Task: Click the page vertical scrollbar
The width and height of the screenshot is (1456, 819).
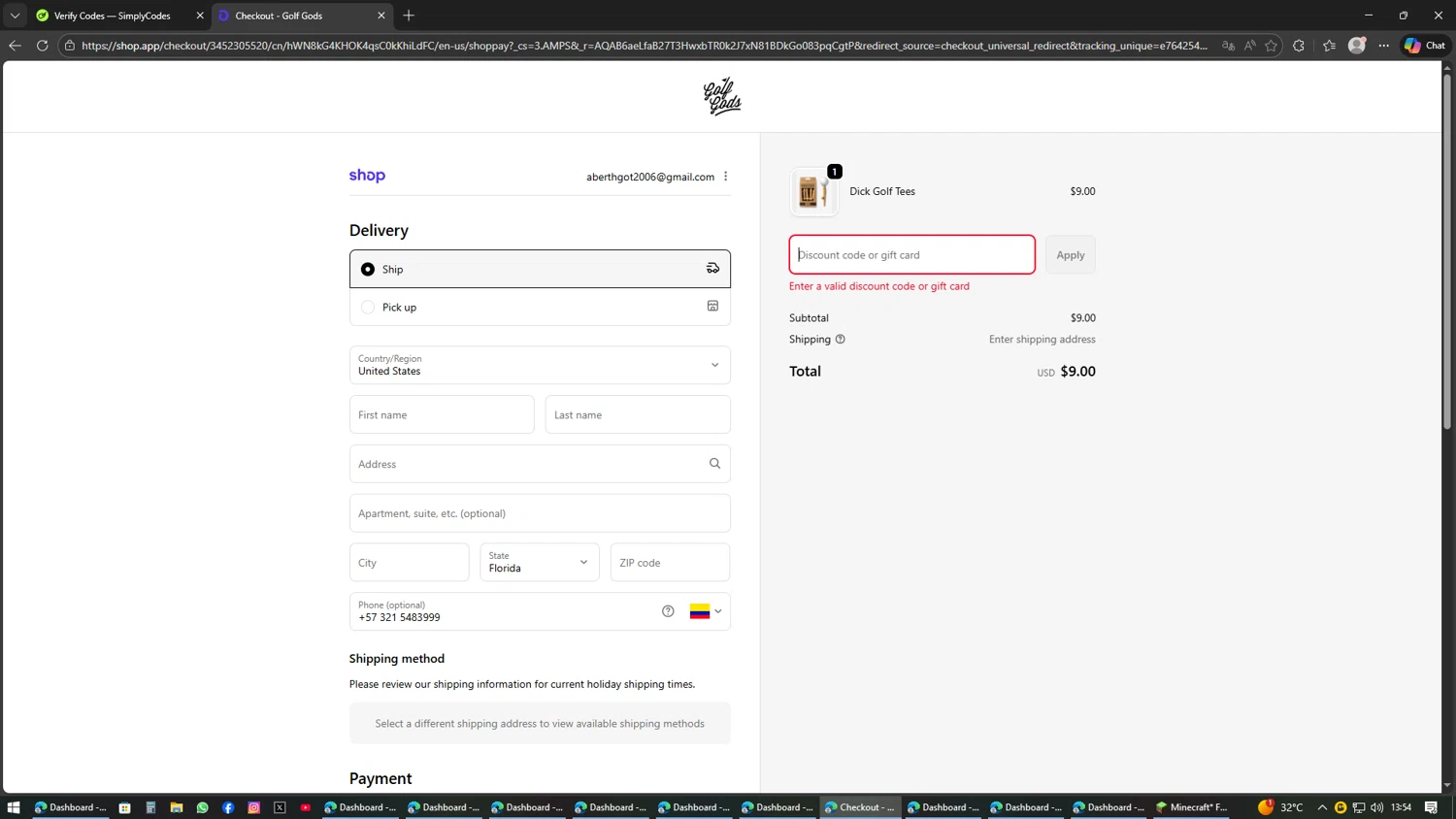Action: click(1447, 250)
